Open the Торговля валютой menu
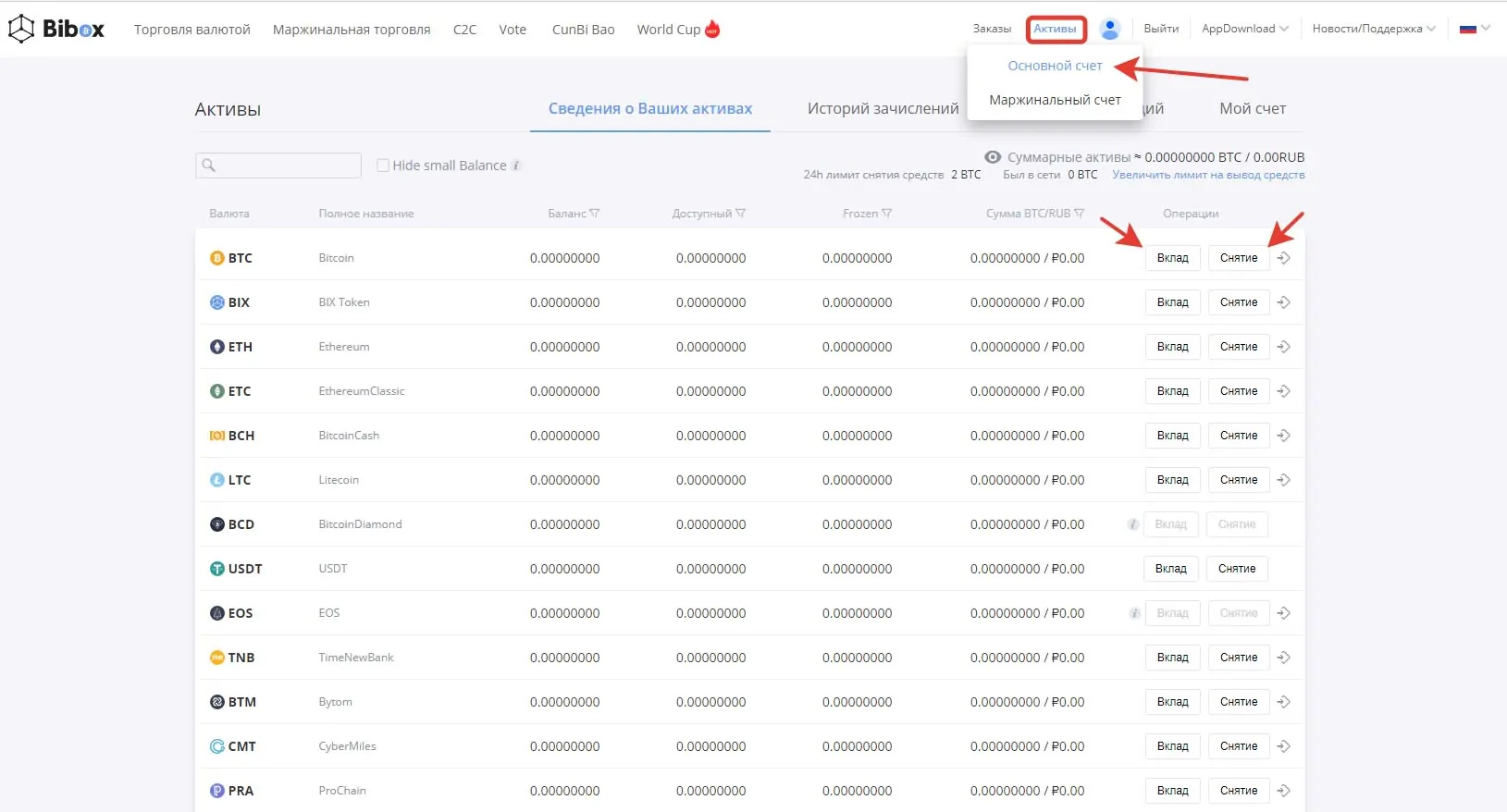The height and width of the screenshot is (812, 1507). (192, 30)
